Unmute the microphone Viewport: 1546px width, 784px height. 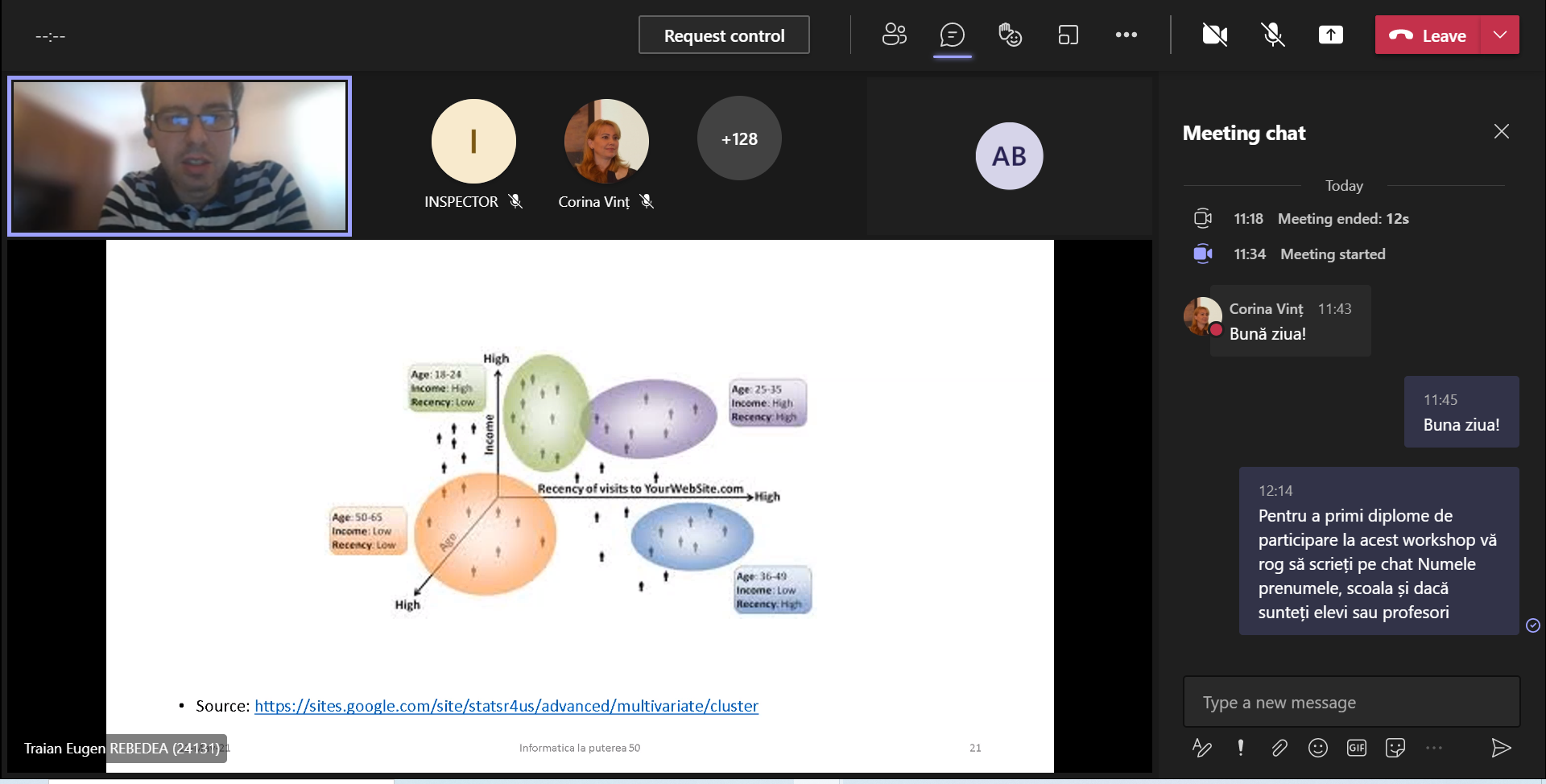click(x=1272, y=35)
